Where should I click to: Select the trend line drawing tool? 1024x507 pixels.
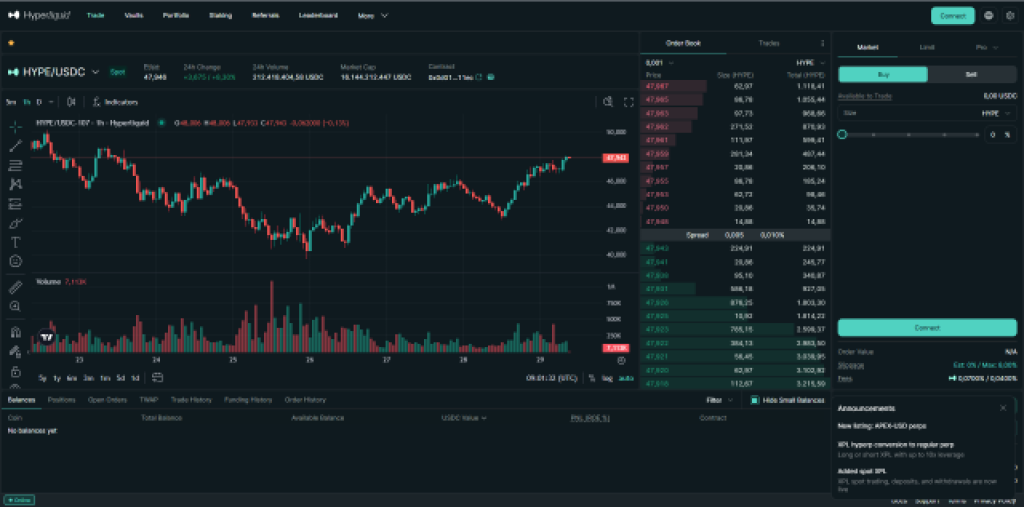(16, 146)
